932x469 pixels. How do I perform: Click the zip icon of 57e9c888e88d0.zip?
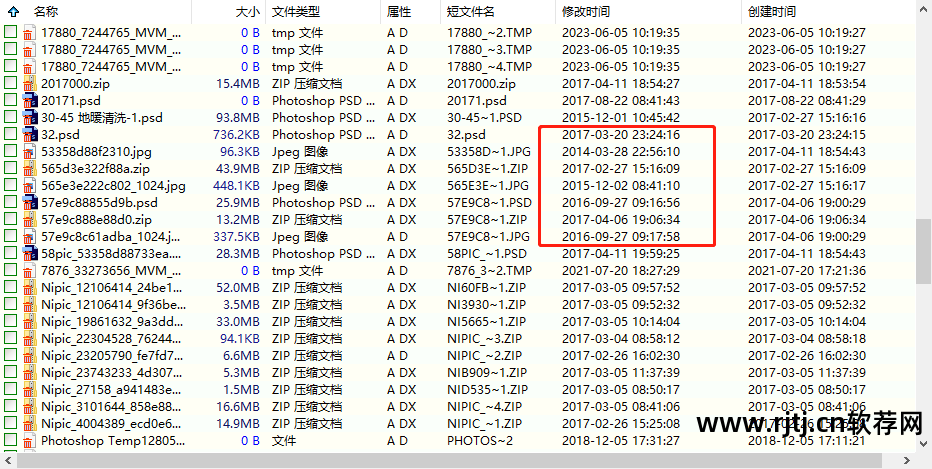(29, 219)
